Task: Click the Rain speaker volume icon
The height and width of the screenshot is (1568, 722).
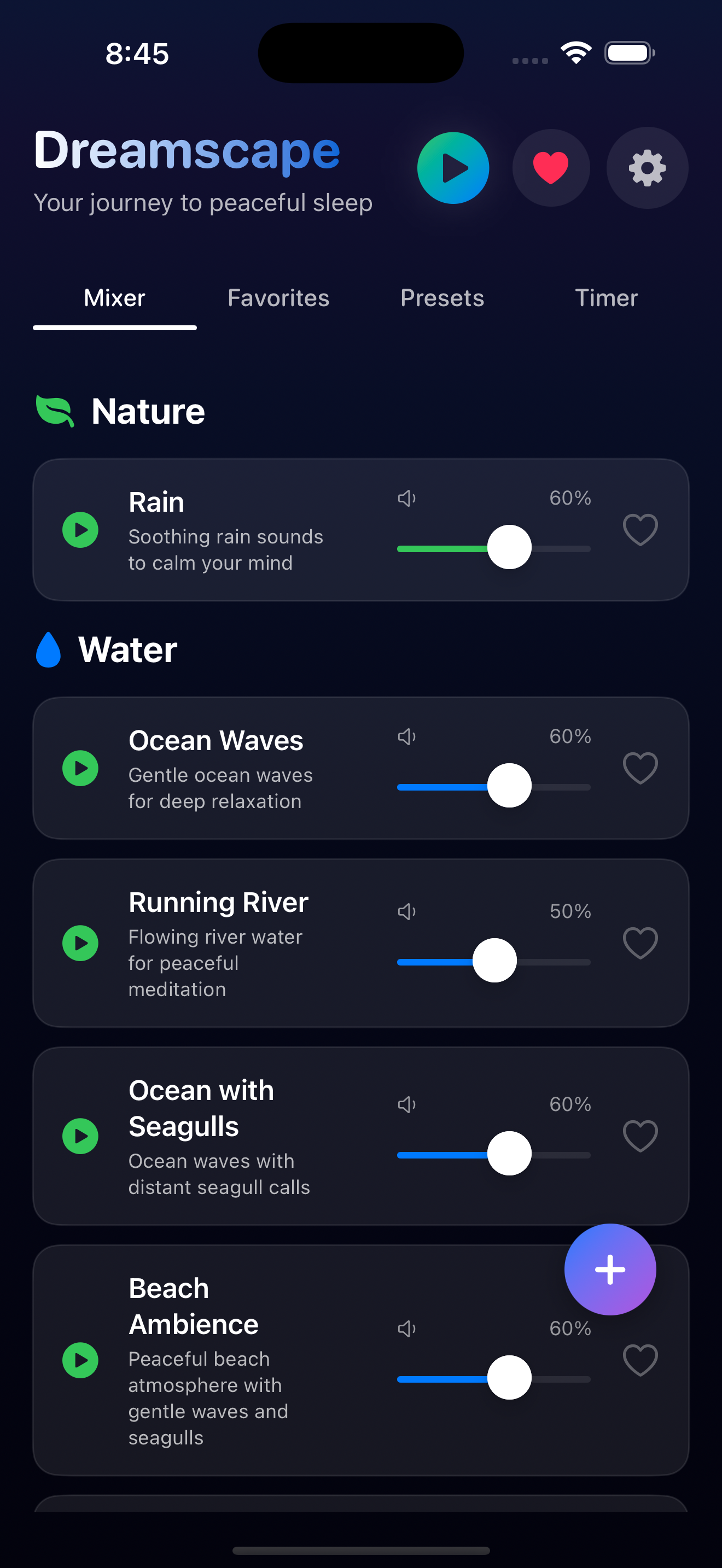Action: (x=406, y=499)
